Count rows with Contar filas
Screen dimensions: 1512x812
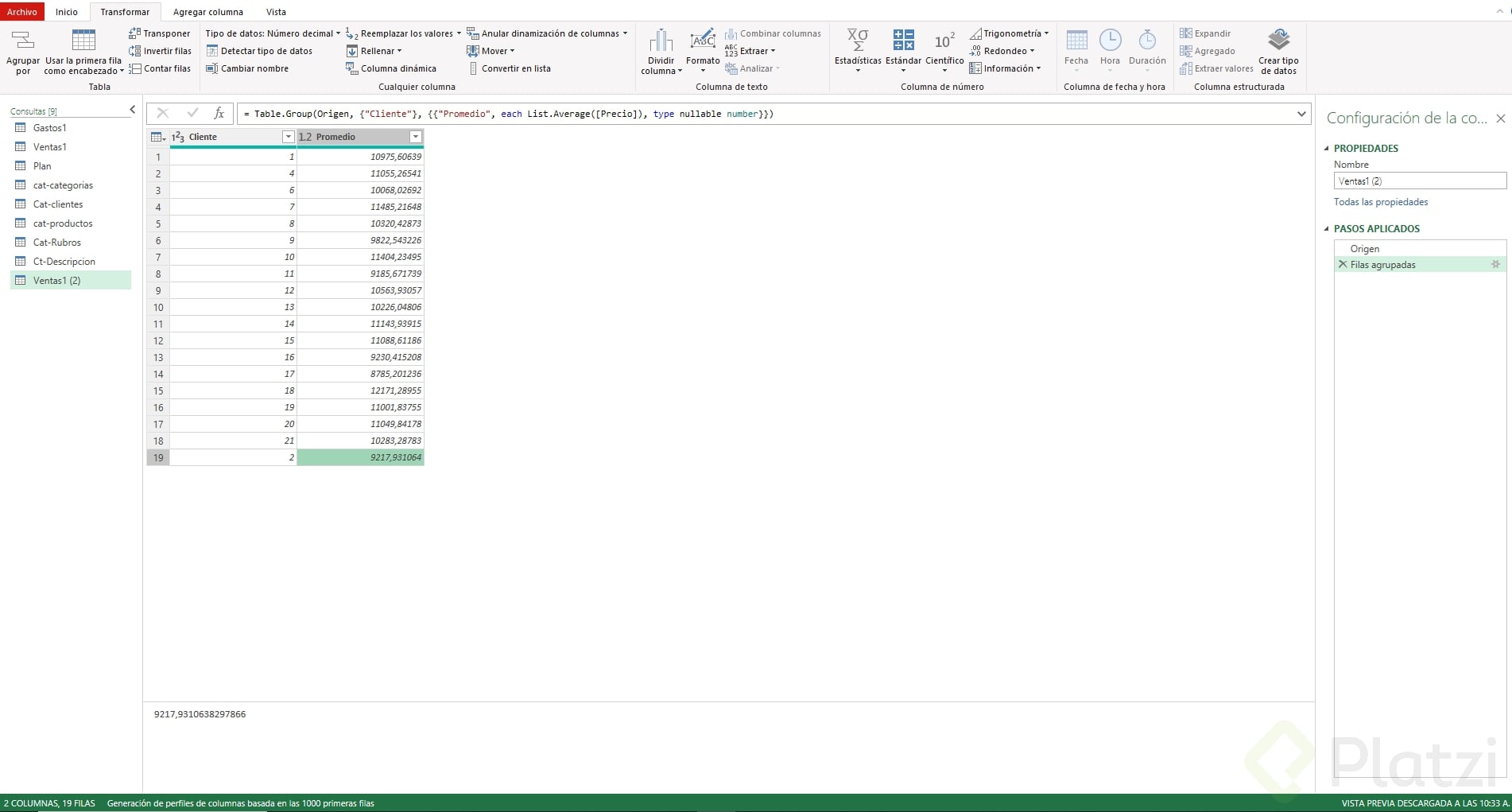click(161, 68)
